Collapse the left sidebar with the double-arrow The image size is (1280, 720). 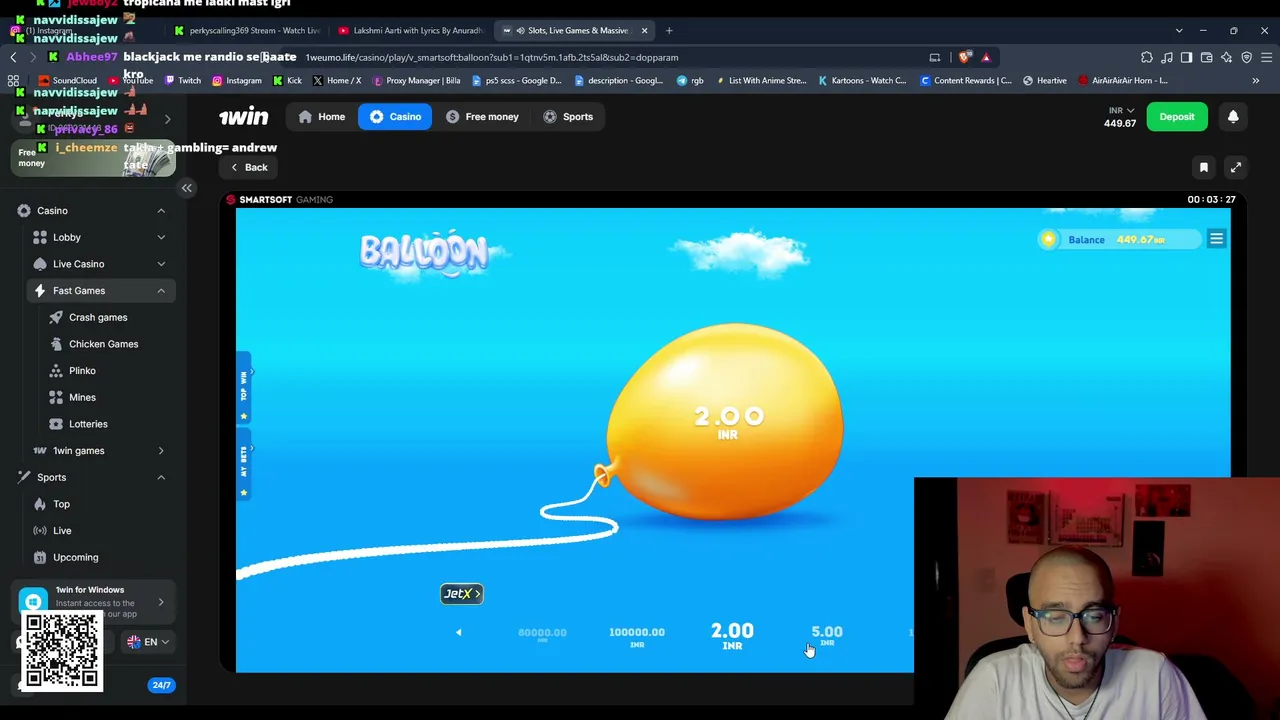point(187,188)
